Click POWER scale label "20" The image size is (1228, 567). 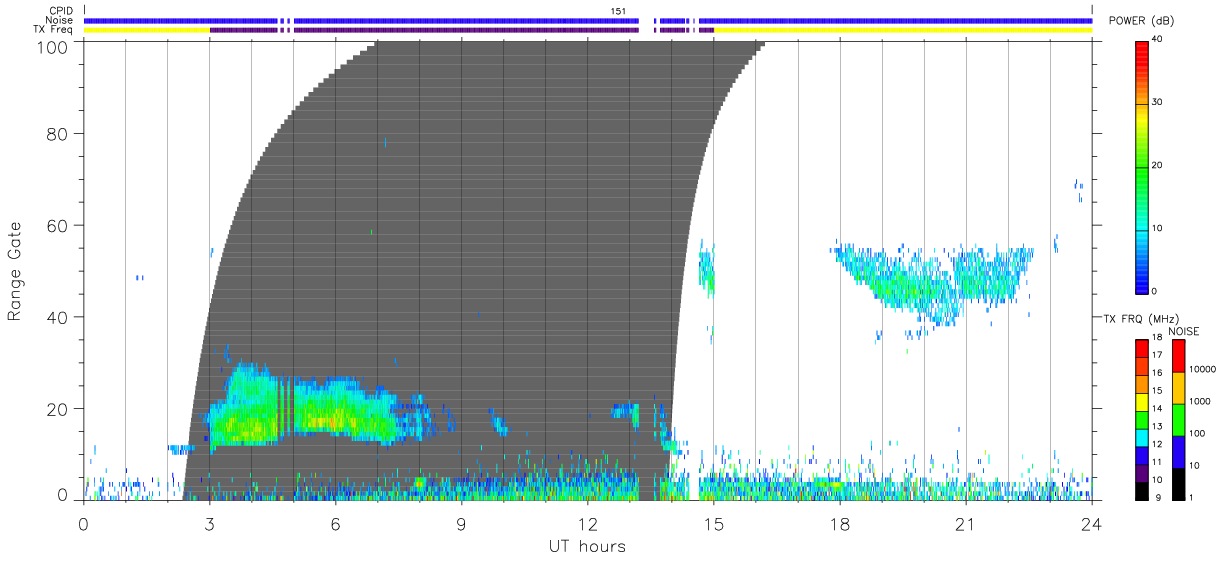tap(1158, 166)
